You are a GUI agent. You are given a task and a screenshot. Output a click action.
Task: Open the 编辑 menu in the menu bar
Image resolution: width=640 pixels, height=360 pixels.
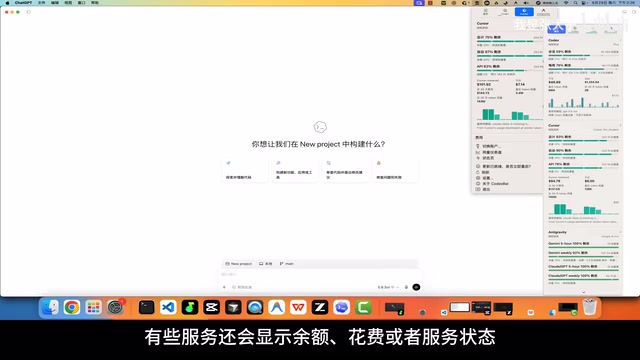coord(55,3)
